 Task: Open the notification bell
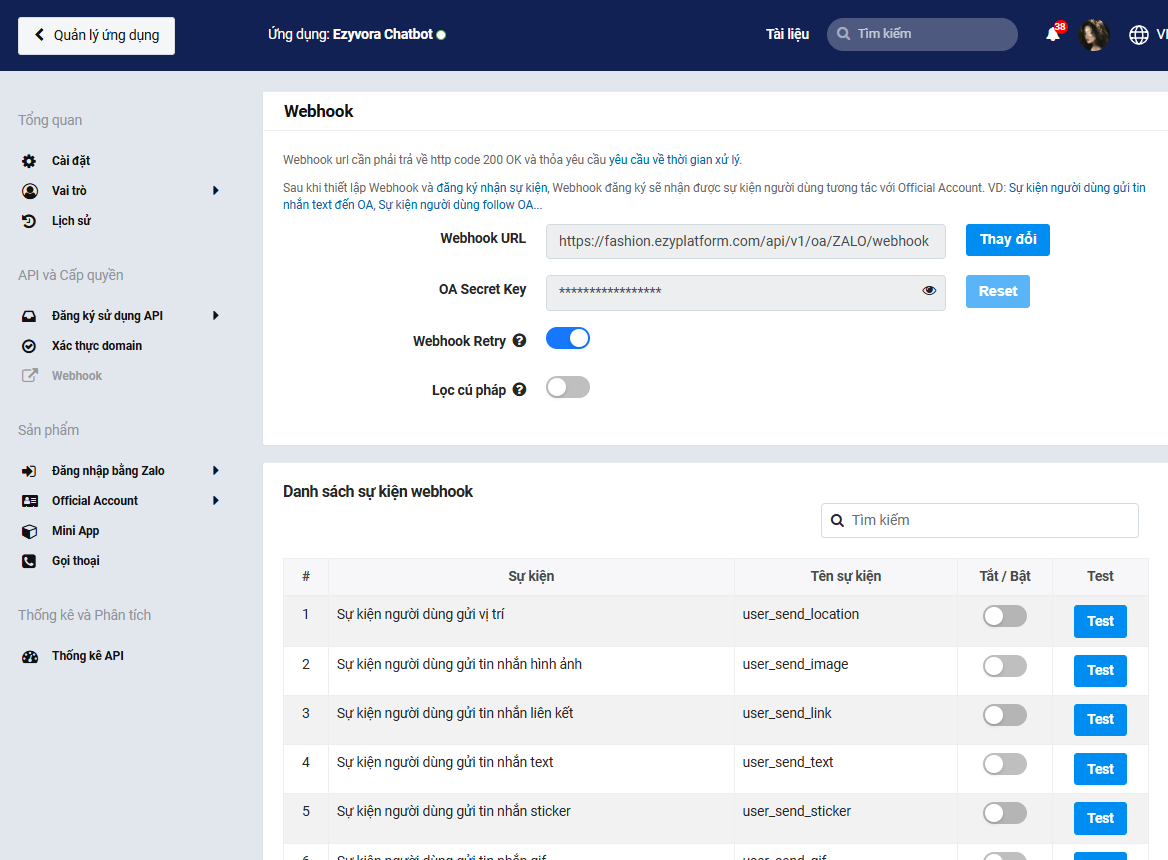click(x=1054, y=34)
